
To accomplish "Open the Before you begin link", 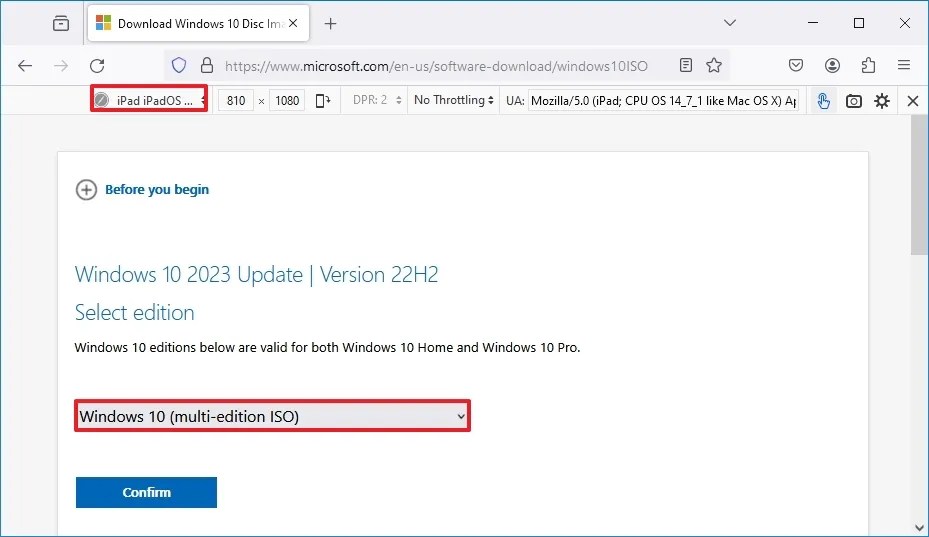I will 157,190.
